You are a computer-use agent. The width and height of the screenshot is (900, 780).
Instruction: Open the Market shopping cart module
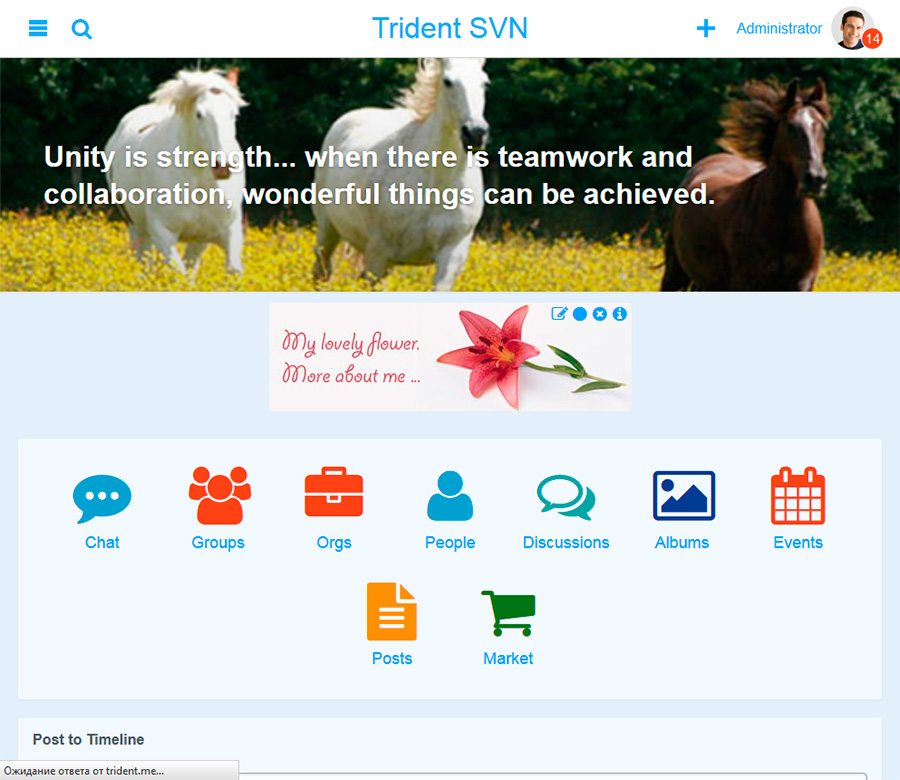point(508,626)
